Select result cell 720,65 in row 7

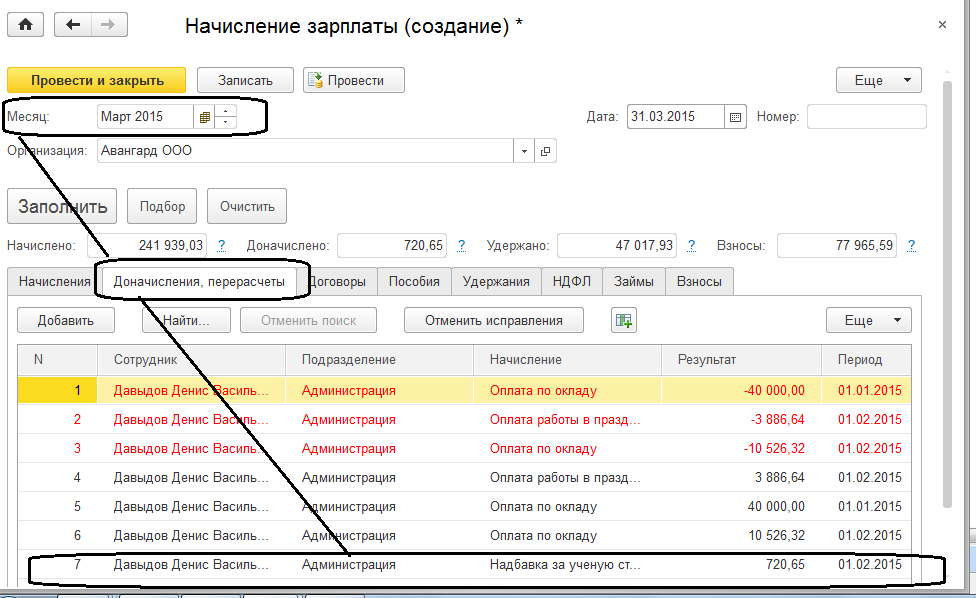[x=741, y=565]
